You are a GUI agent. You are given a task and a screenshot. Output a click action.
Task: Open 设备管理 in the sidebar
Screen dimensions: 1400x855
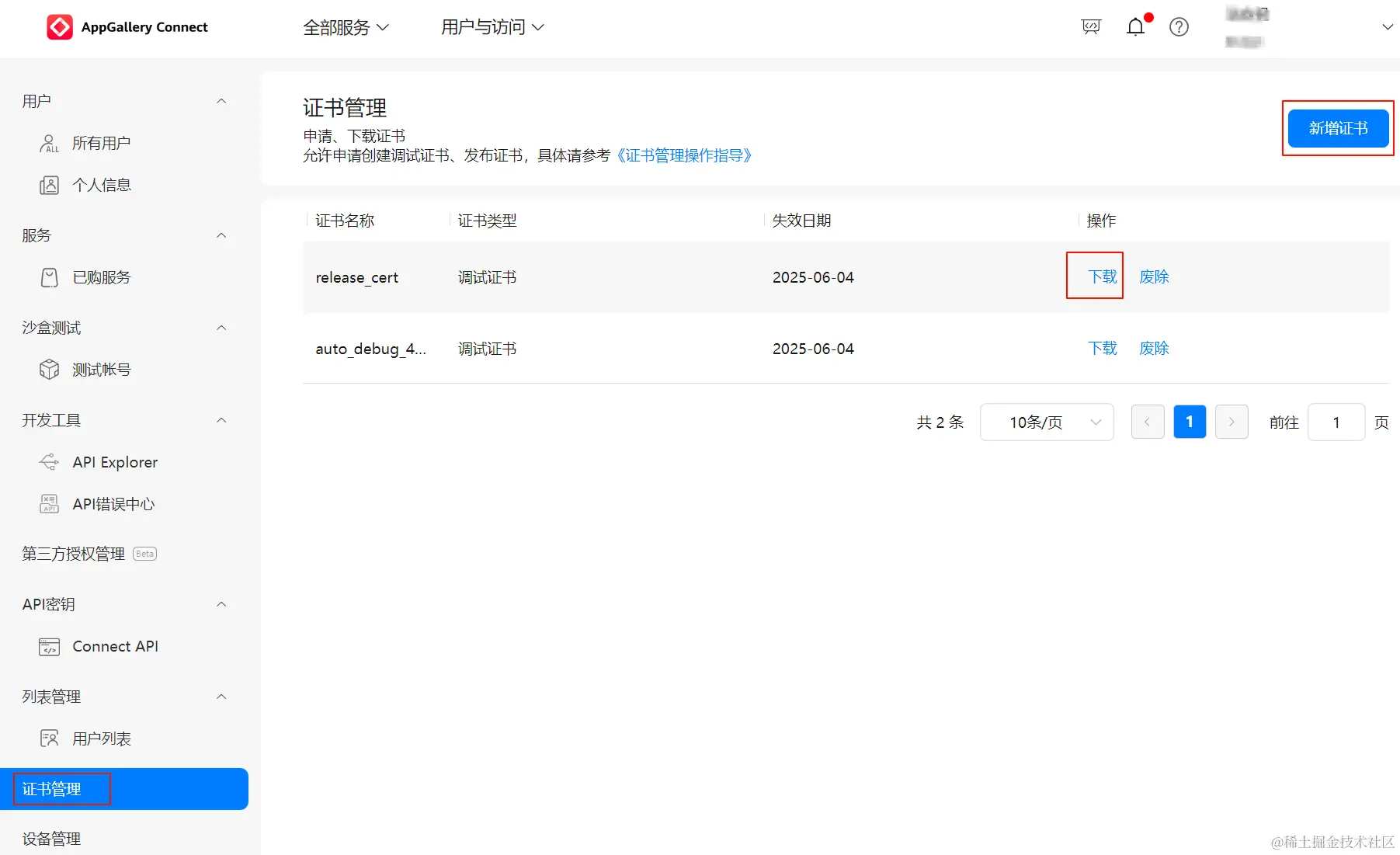click(x=51, y=839)
